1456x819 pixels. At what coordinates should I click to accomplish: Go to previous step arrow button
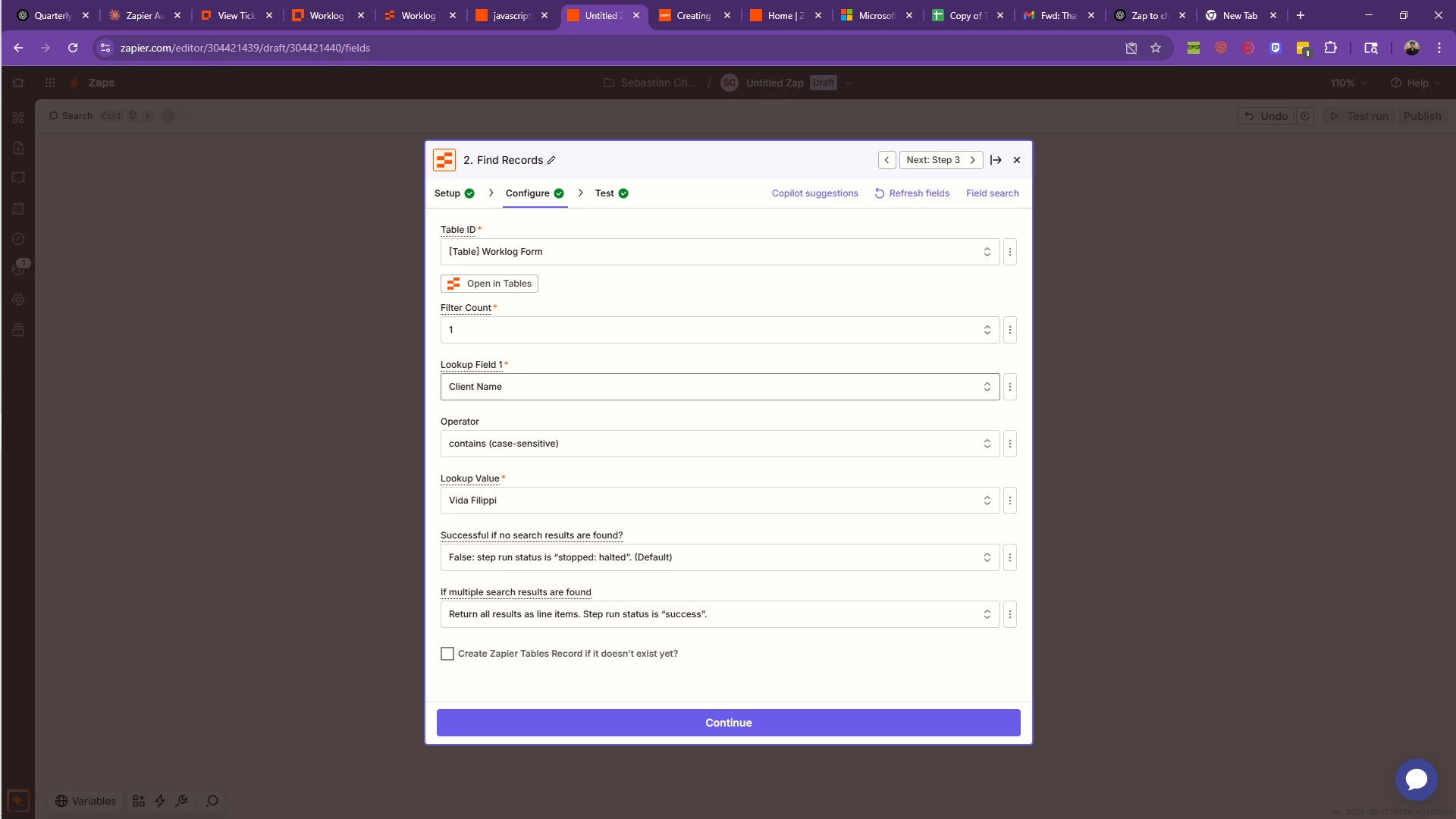tap(886, 160)
